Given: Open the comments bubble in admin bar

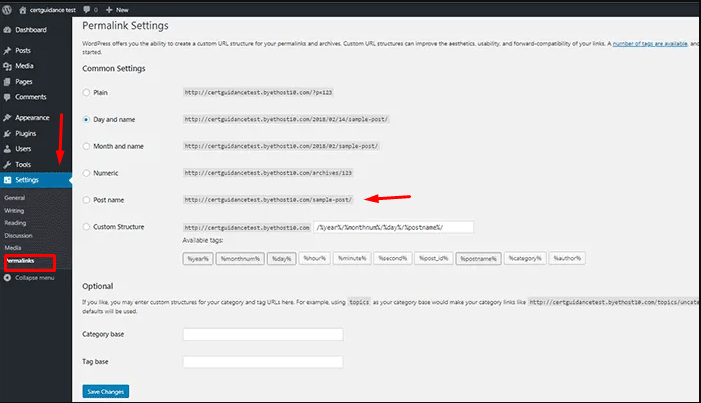Looking at the screenshot, I should point(87,9).
